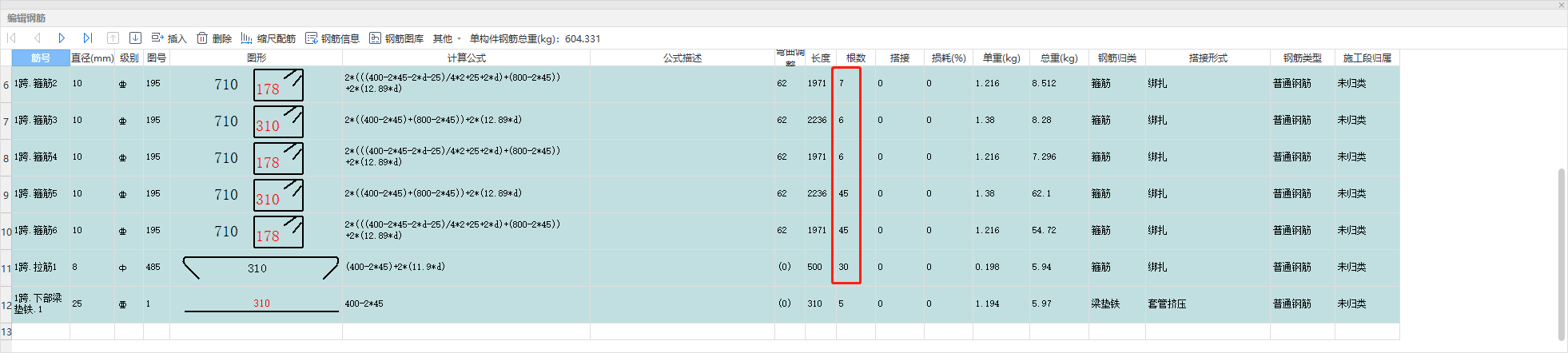Click tie bar shape diagram for 拉筋1
Screen dimensions: 1568x353
click(256, 268)
